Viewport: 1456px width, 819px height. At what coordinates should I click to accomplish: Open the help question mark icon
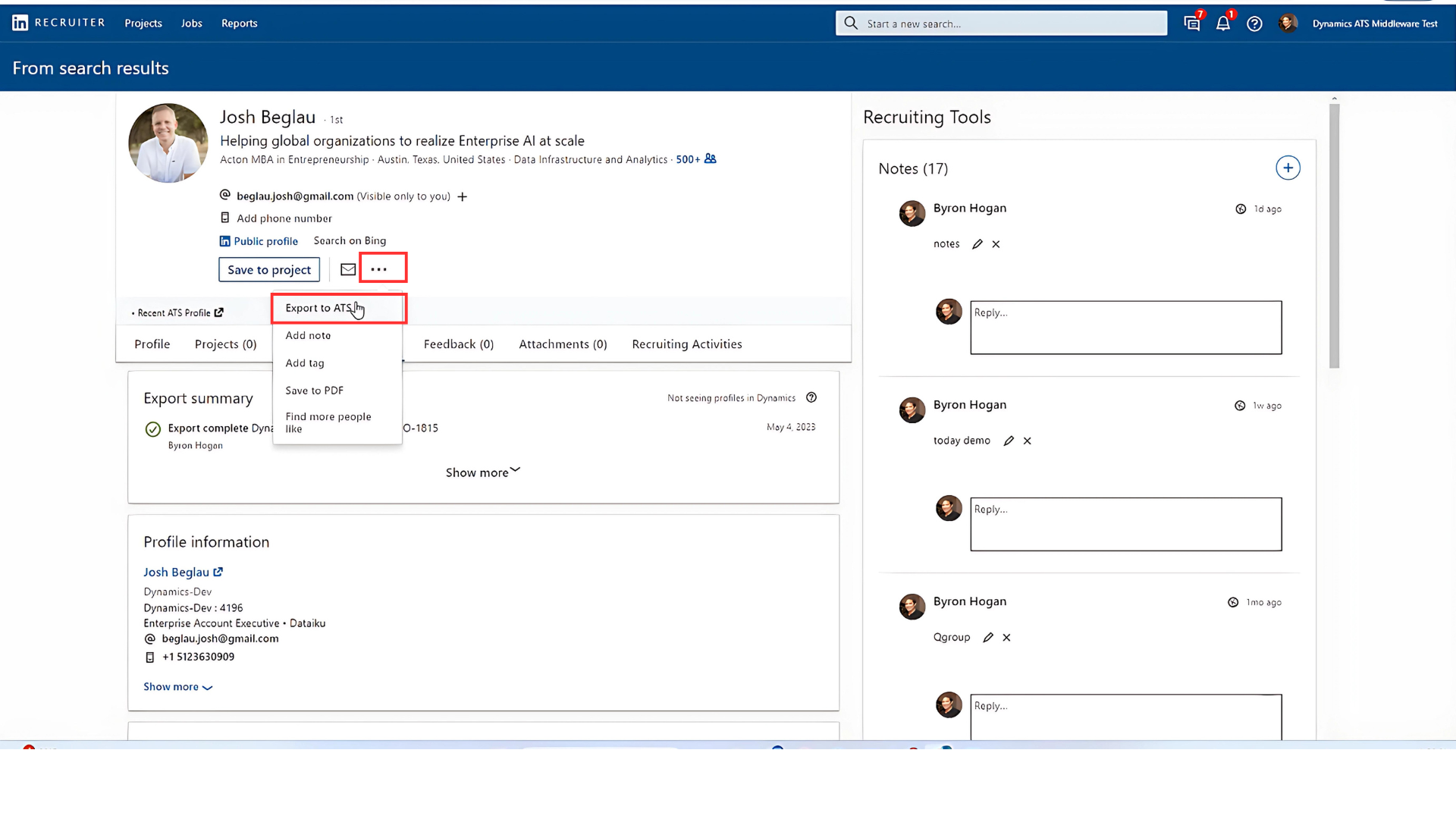pyautogui.click(x=1254, y=24)
